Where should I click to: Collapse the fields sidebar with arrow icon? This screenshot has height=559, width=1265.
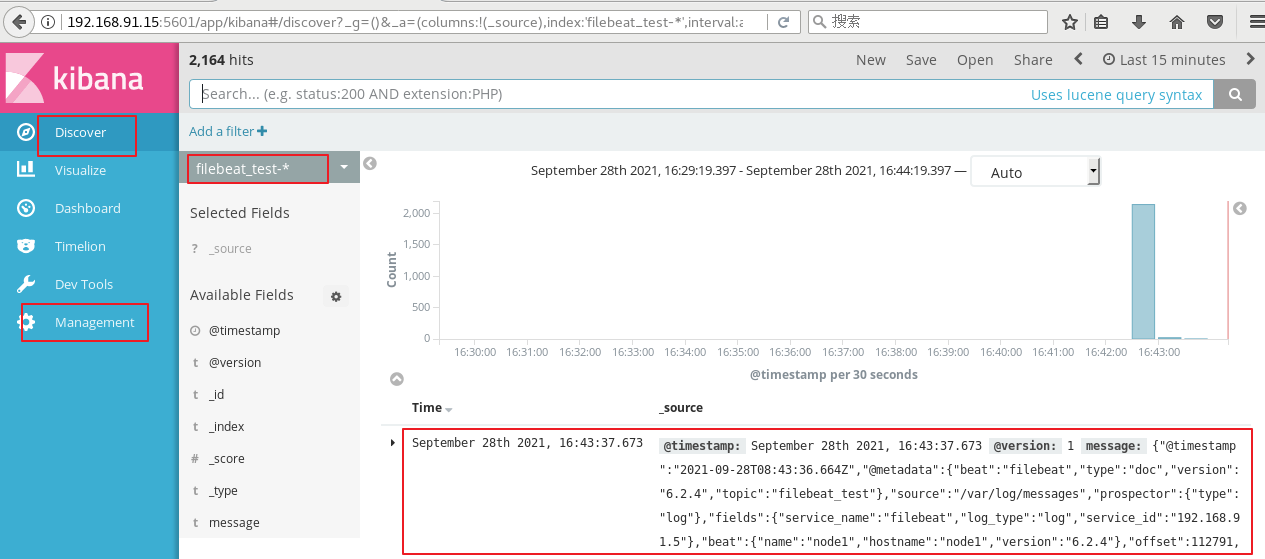370,163
